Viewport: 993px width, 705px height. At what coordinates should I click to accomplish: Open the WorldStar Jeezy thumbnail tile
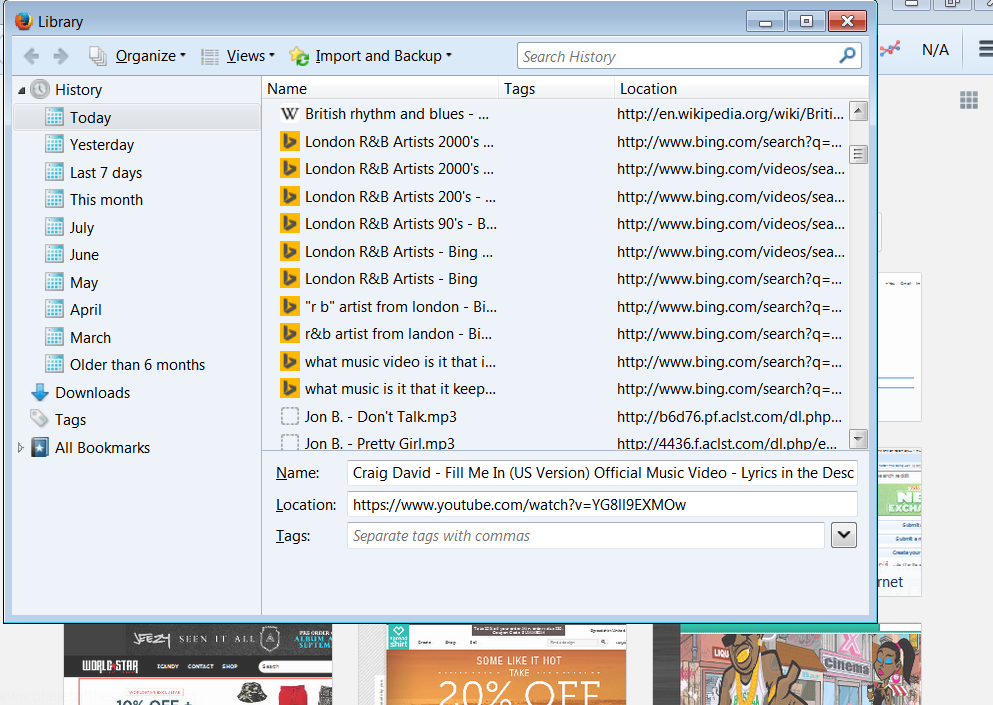[198, 664]
